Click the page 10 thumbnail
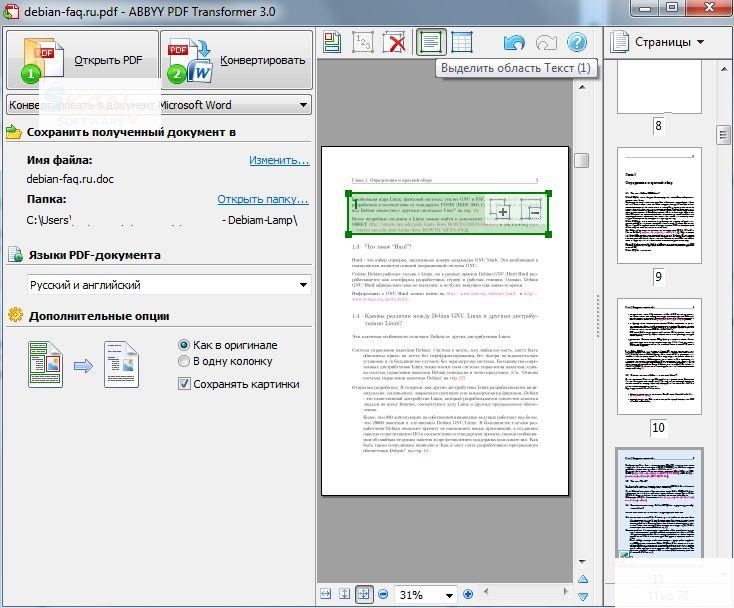Screen dimensions: 734x608 pyautogui.click(x=659, y=356)
